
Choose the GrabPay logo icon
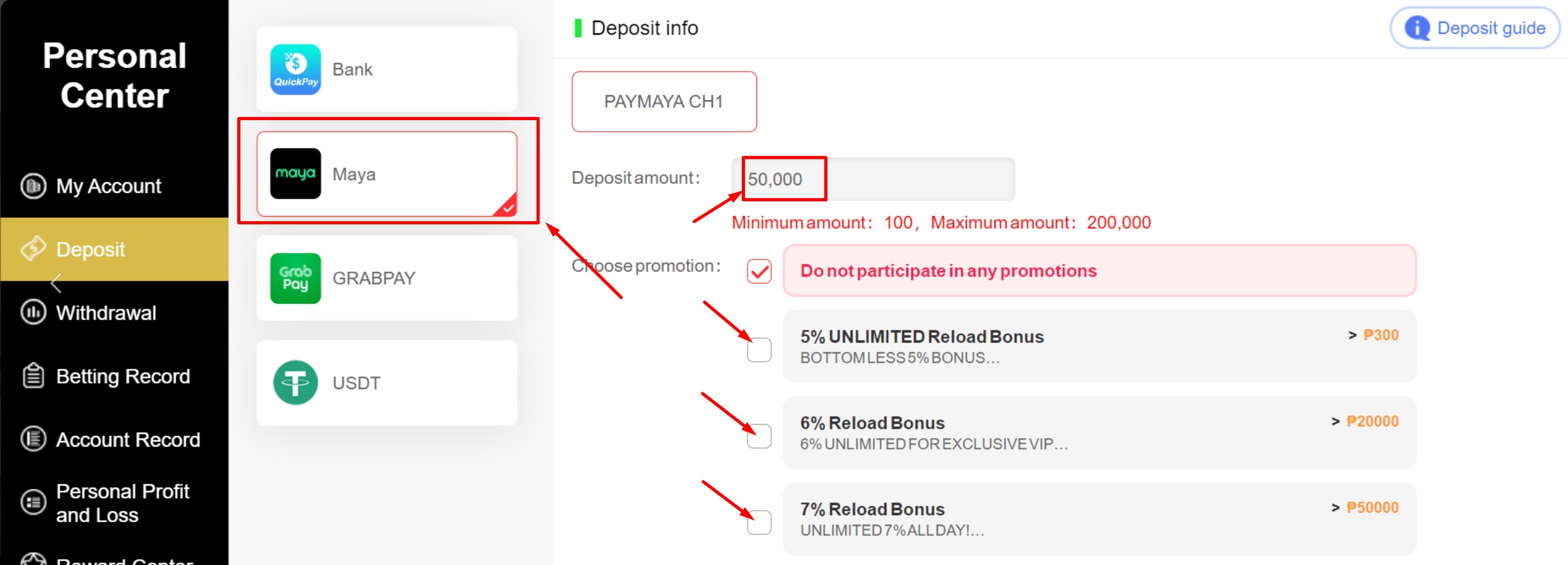click(295, 278)
